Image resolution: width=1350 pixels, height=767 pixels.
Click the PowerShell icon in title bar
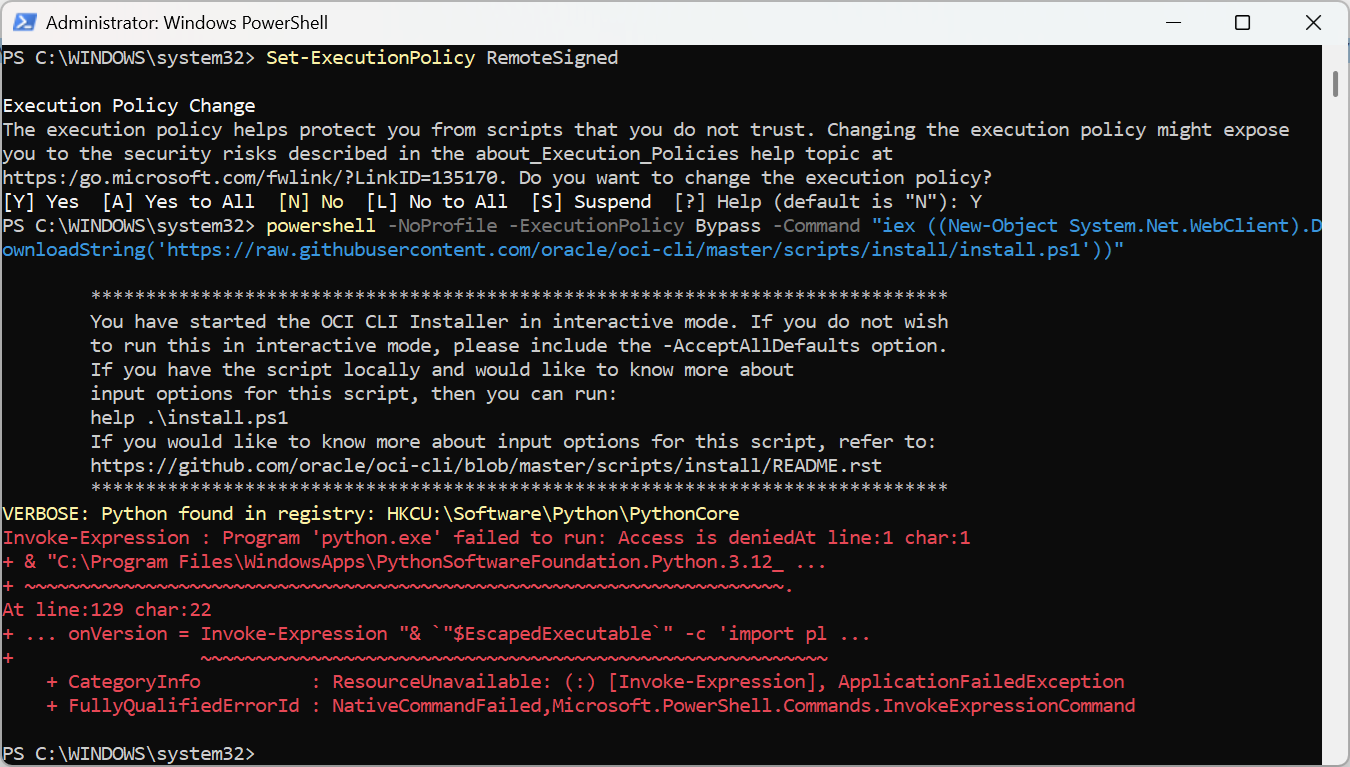pyautogui.click(x=25, y=22)
